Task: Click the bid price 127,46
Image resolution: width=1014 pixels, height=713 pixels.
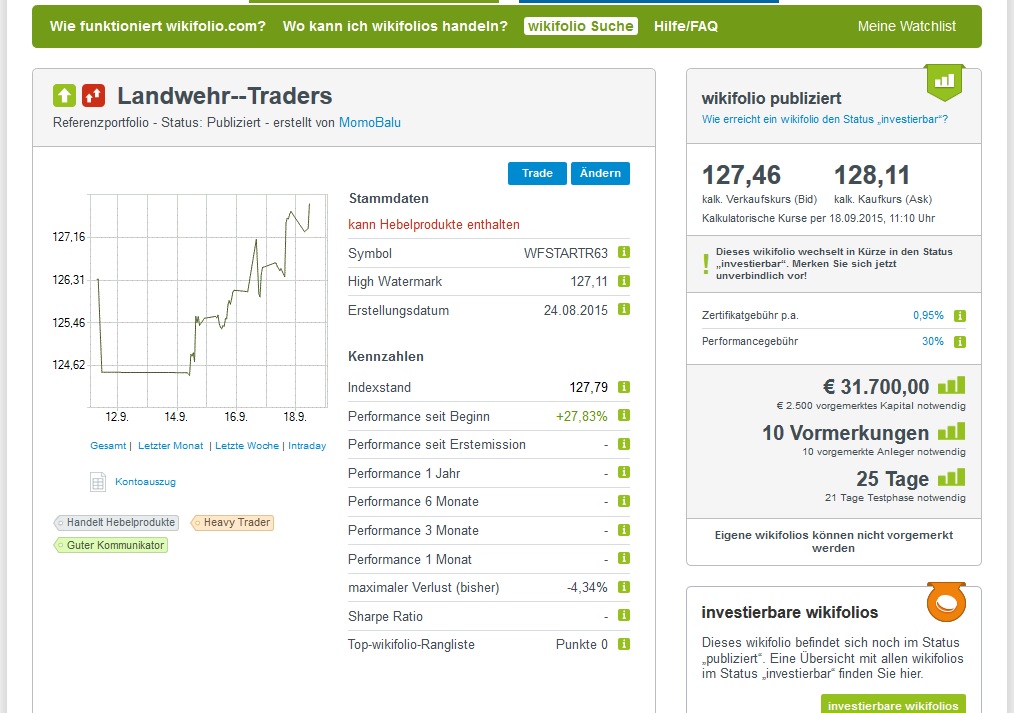Action: (x=741, y=175)
